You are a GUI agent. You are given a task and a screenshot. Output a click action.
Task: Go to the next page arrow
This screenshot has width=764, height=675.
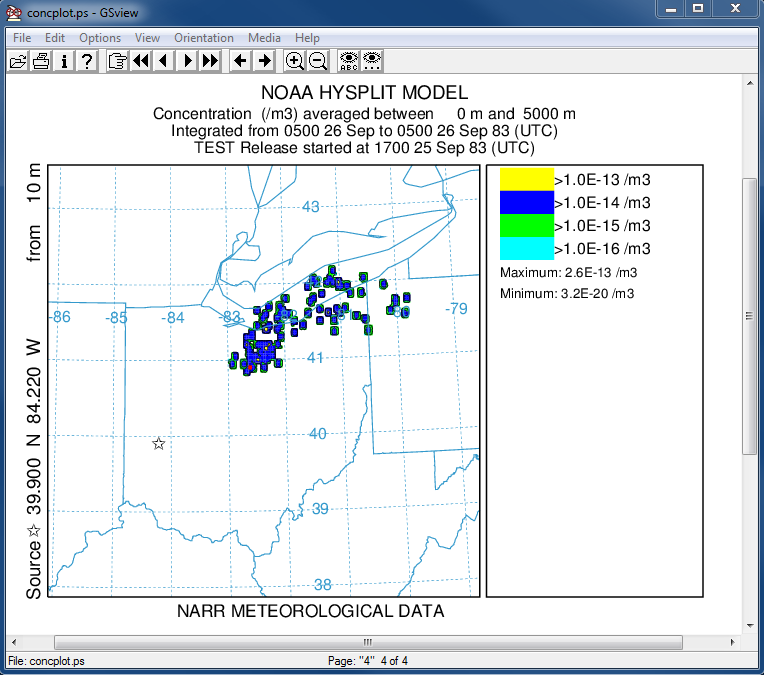pos(187,61)
